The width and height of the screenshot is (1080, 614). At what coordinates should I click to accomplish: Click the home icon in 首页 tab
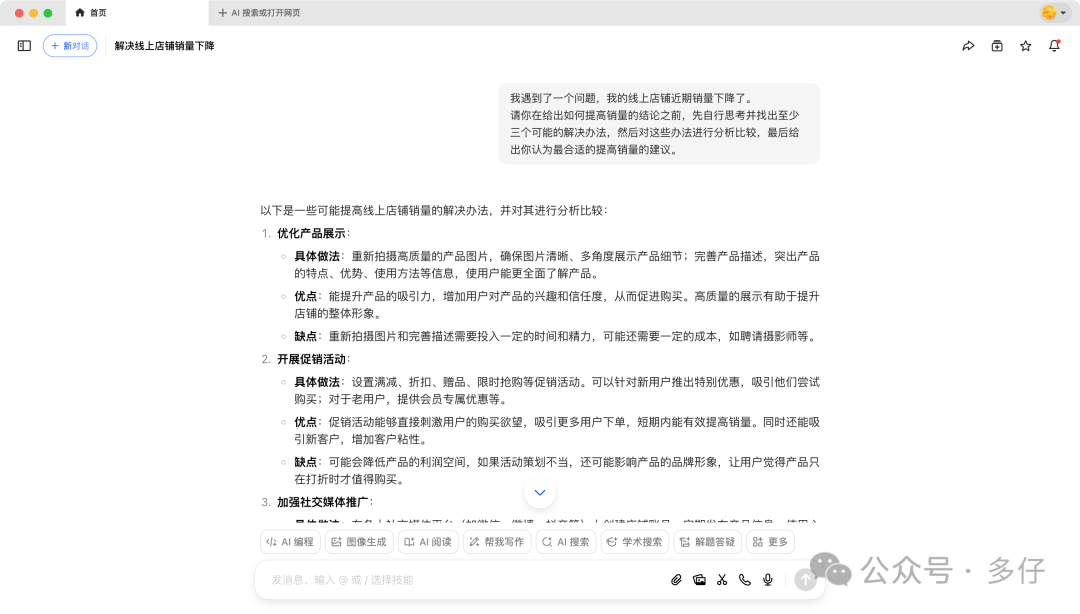pyautogui.click(x=80, y=12)
